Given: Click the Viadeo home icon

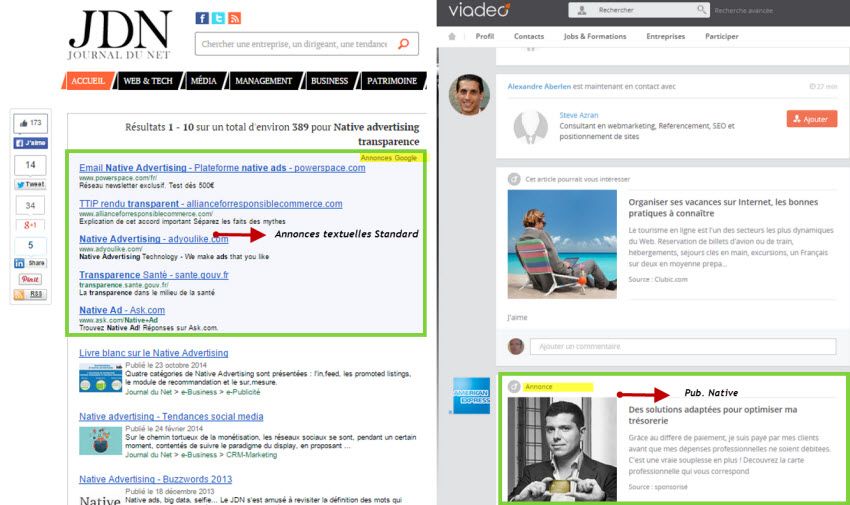Looking at the screenshot, I should click(452, 36).
